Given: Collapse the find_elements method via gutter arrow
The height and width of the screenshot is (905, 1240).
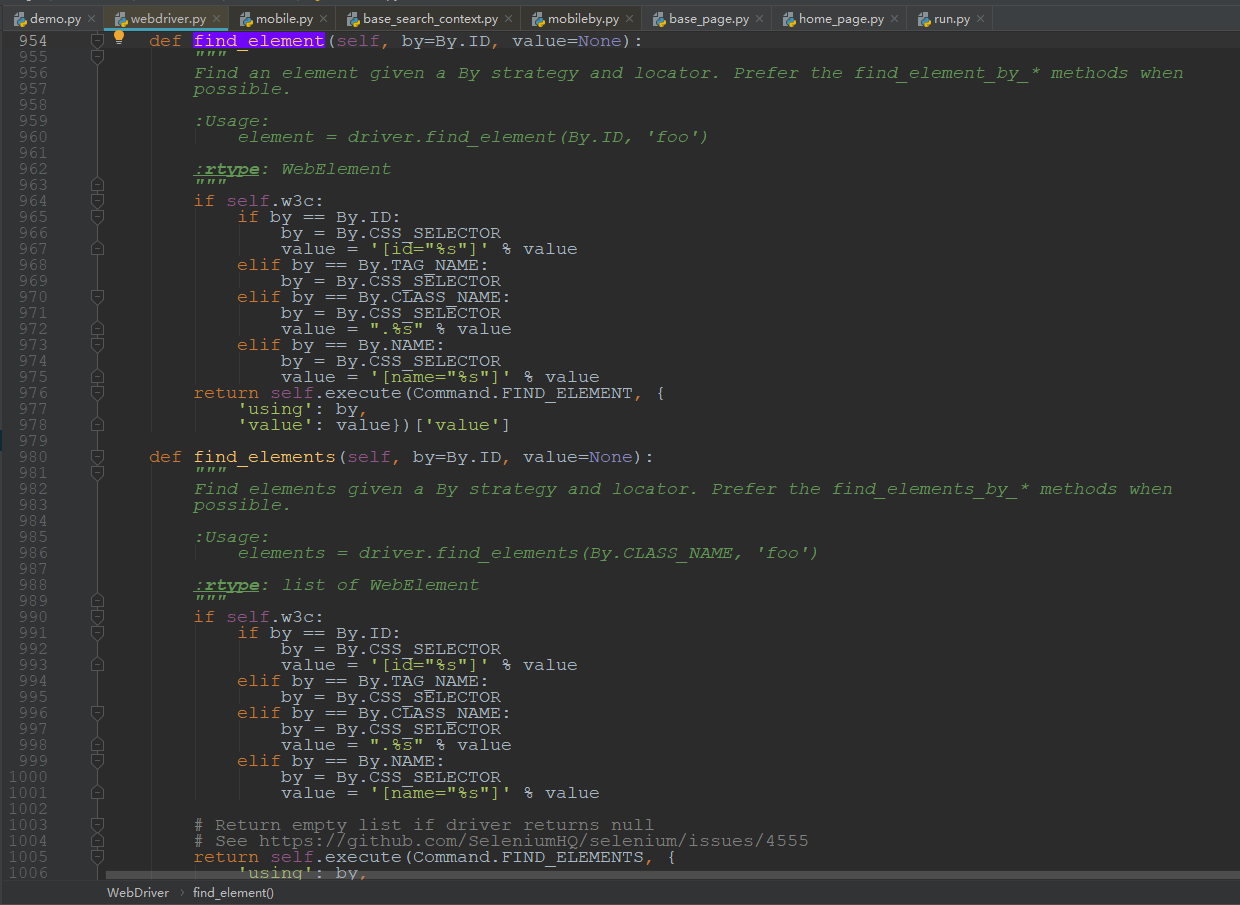Looking at the screenshot, I should click(96, 456).
